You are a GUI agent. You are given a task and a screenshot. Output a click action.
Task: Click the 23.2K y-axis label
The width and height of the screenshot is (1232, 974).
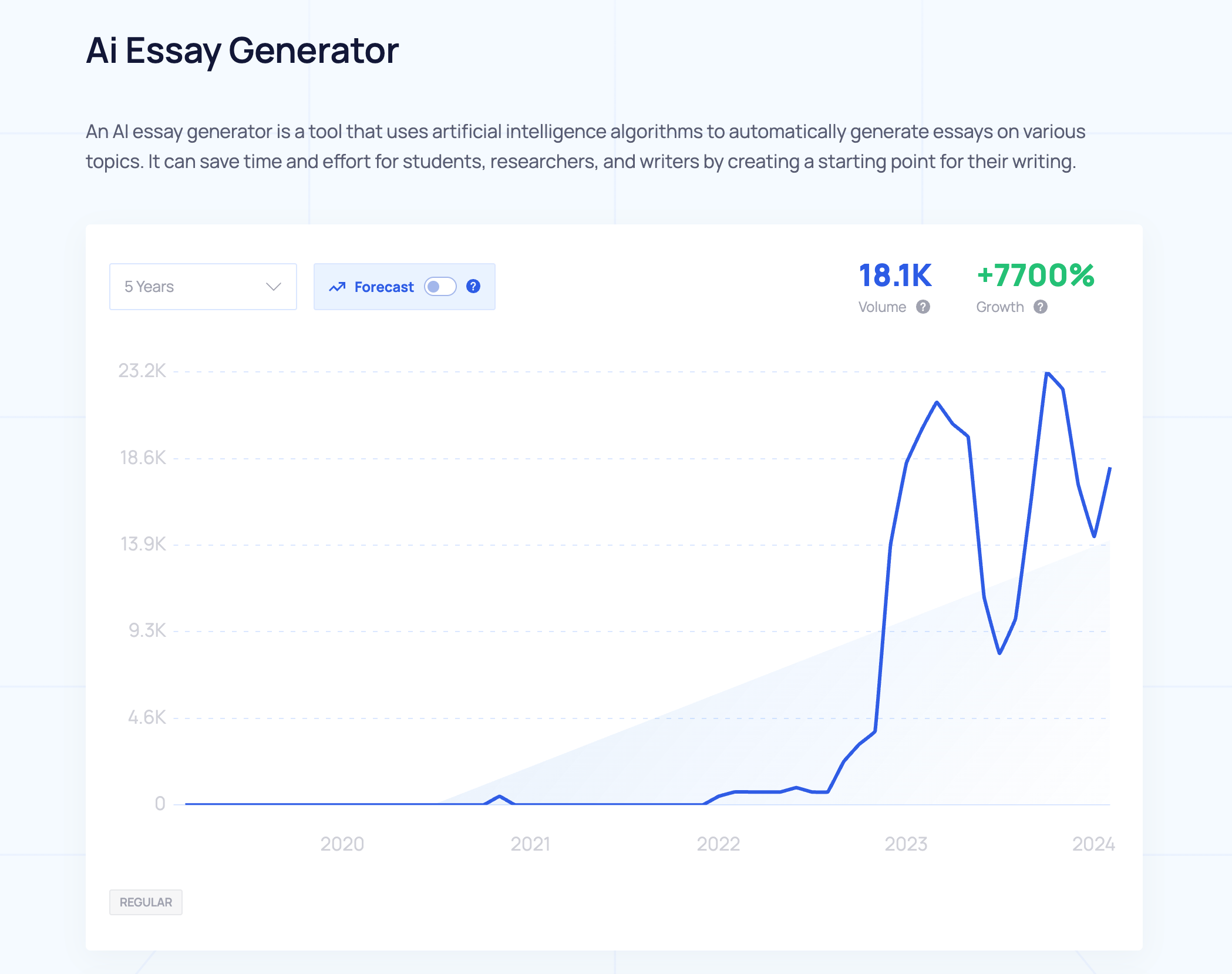[x=142, y=371]
